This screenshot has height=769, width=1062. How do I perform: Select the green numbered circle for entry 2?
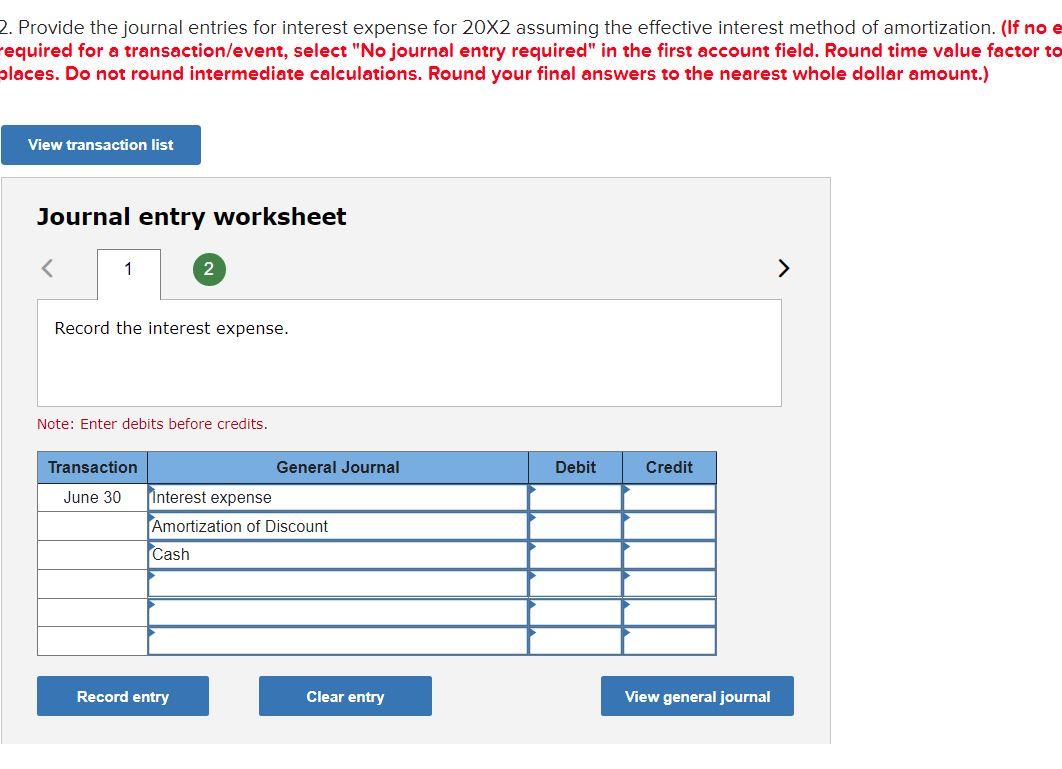click(x=208, y=268)
